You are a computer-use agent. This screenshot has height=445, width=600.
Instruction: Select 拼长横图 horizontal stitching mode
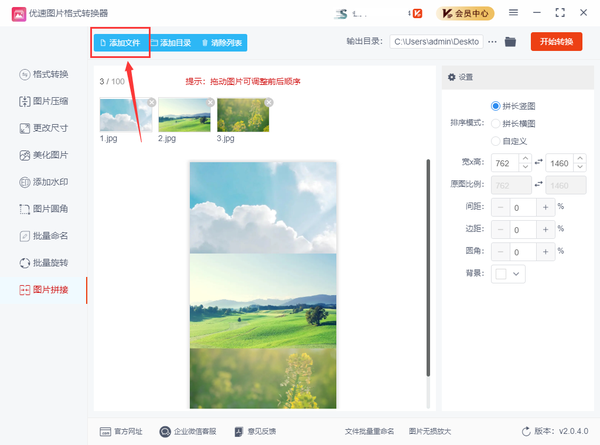pos(496,123)
